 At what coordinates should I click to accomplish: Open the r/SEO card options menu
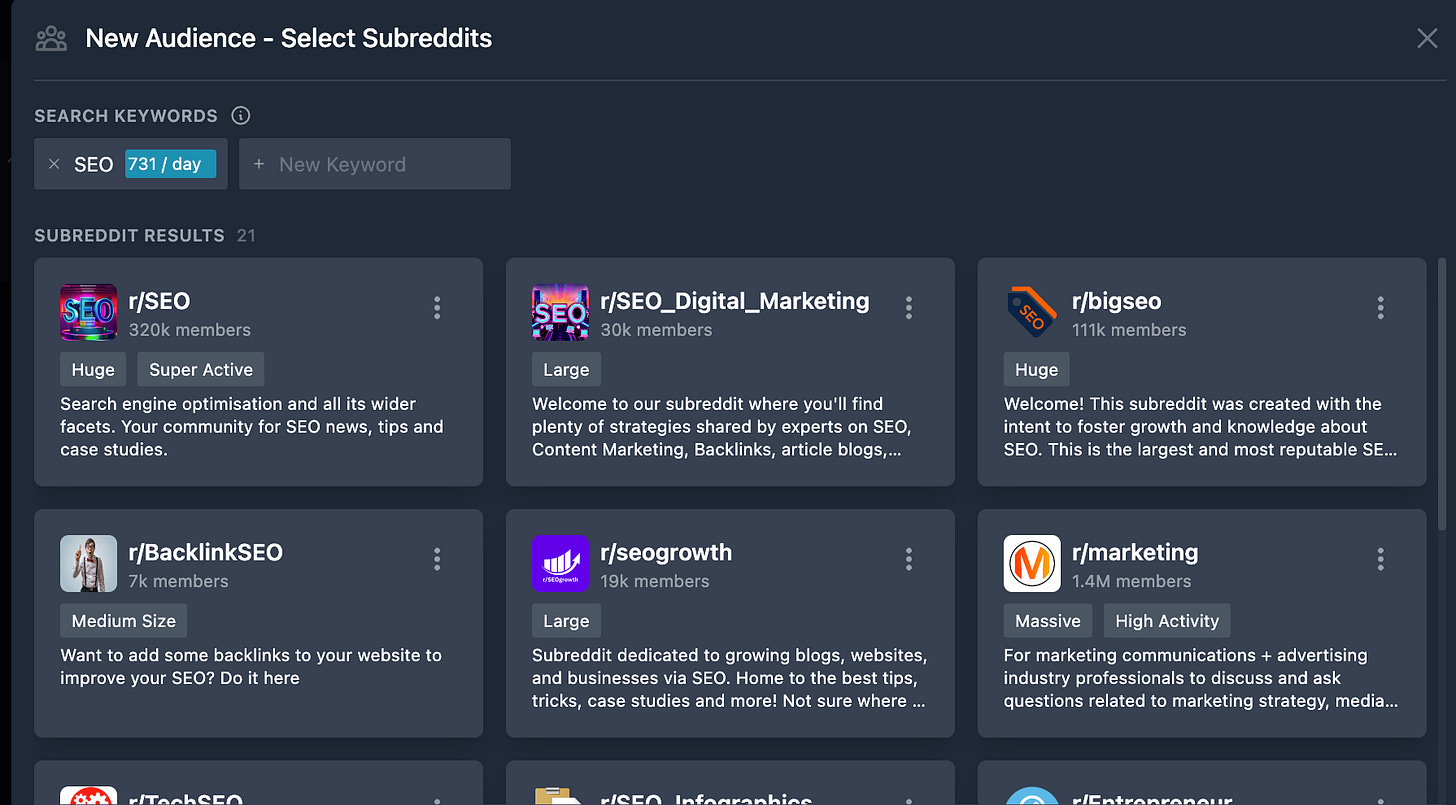click(x=437, y=308)
